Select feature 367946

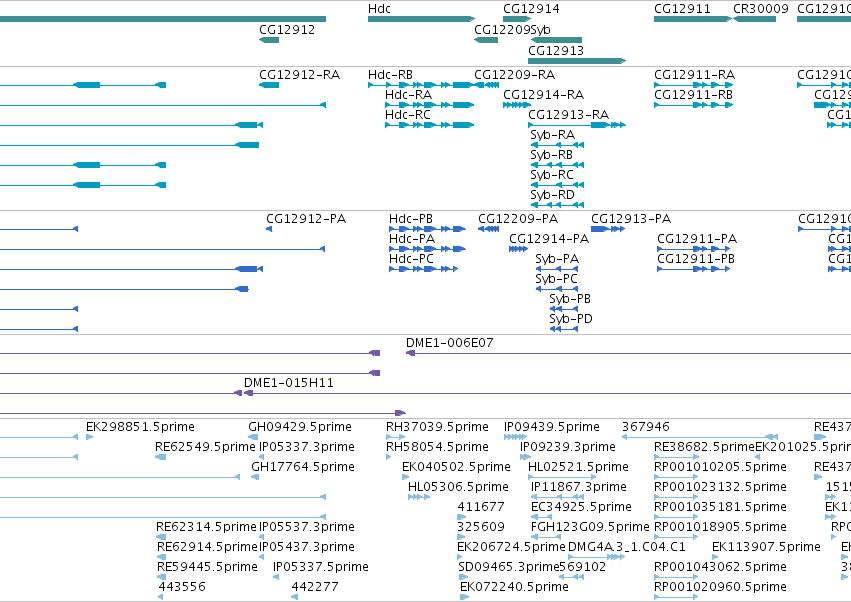646,427
